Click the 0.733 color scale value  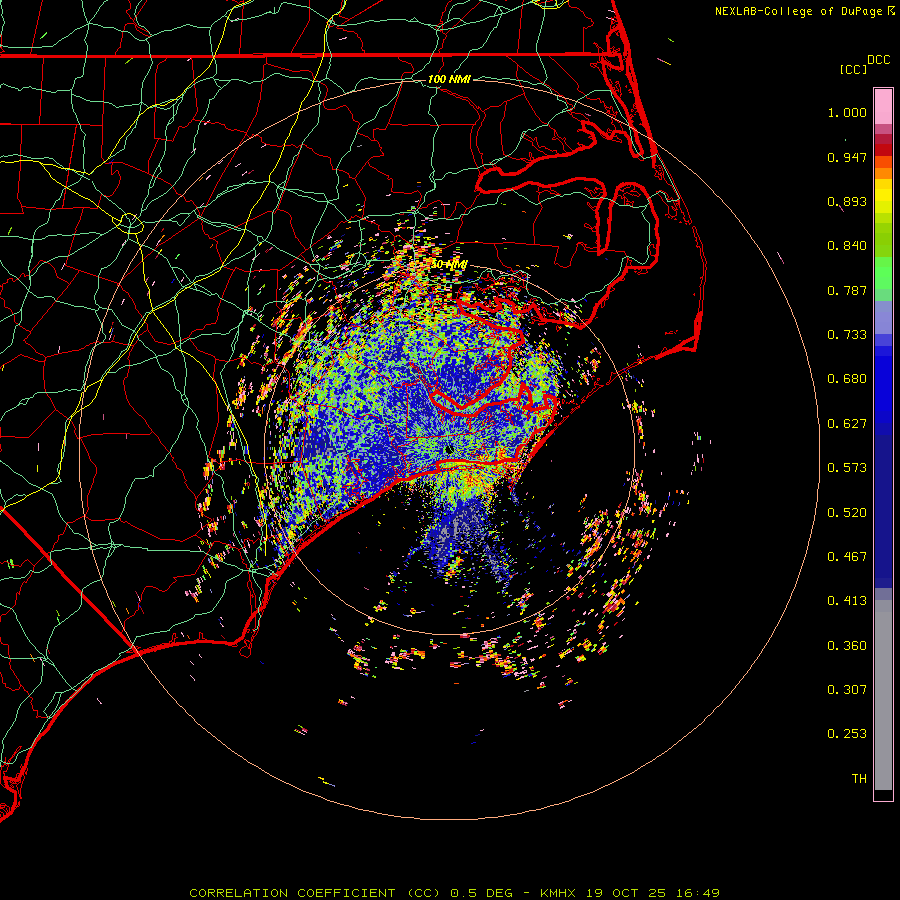tap(847, 335)
